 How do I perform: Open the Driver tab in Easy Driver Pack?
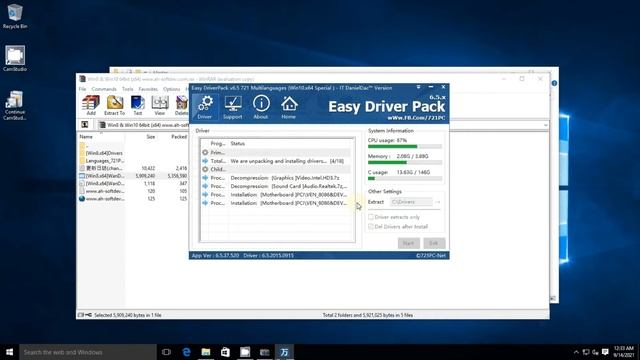[x=204, y=107]
